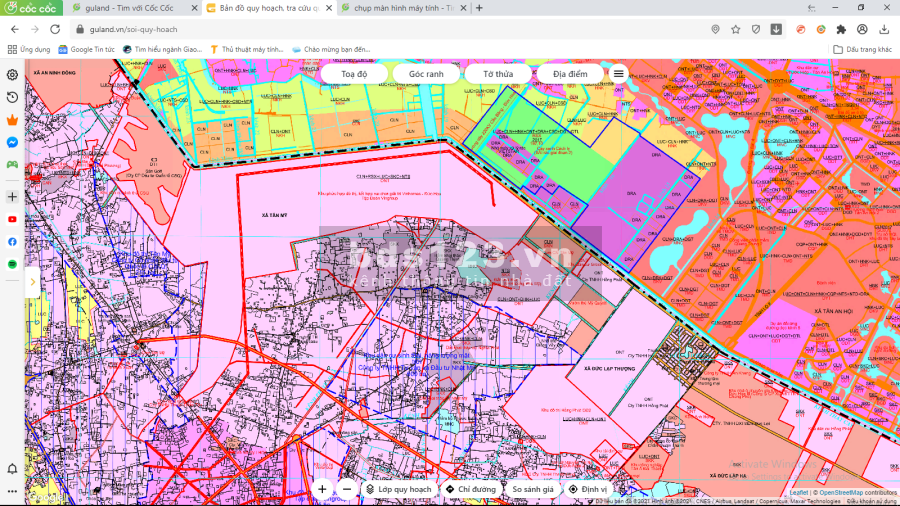Open the 'Thủ thuật máy tính...' bookmark
Image resolution: width=900 pixels, height=506 pixels.
pyautogui.click(x=247, y=49)
